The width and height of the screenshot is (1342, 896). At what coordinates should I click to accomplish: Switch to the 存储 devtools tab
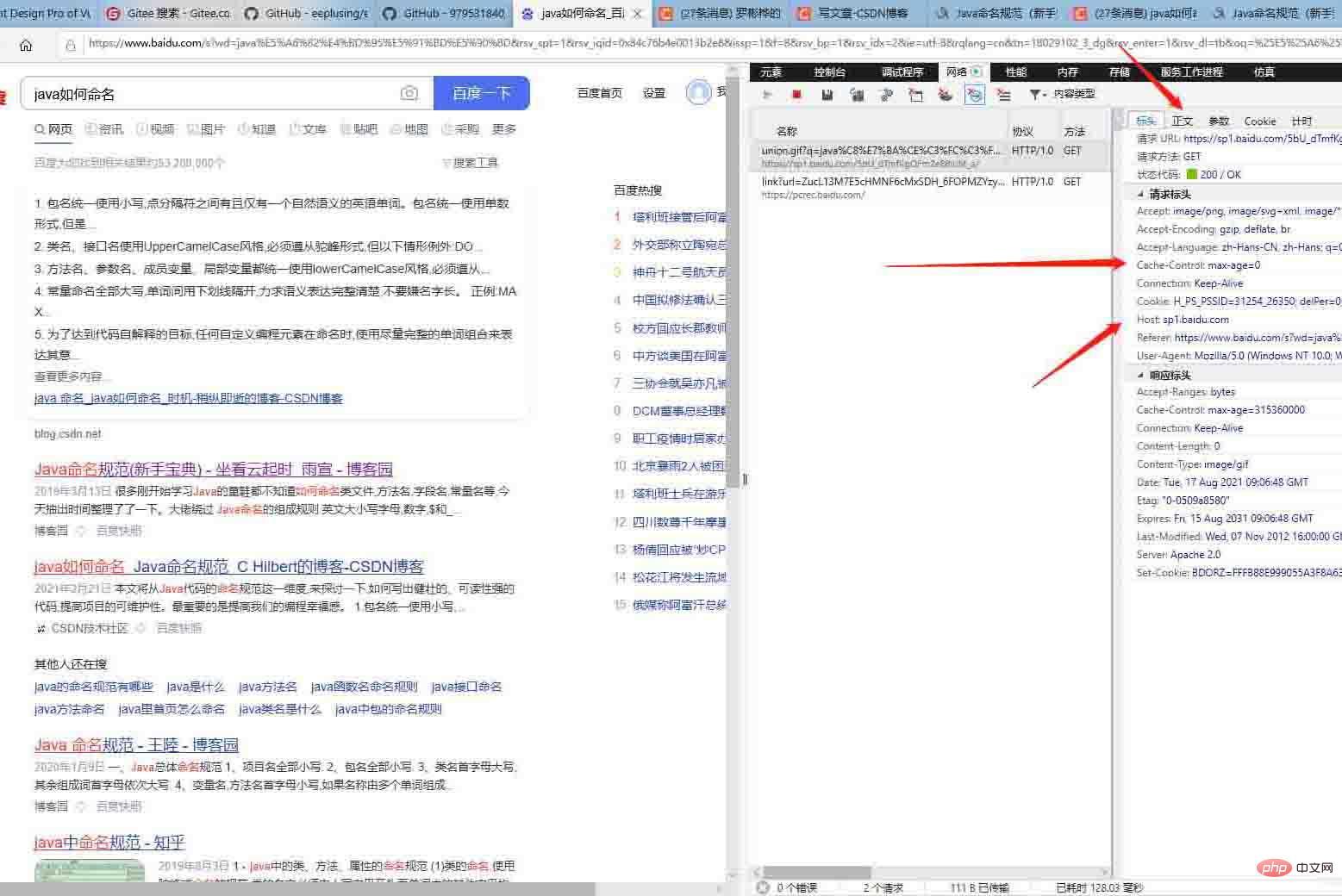[x=1120, y=72]
